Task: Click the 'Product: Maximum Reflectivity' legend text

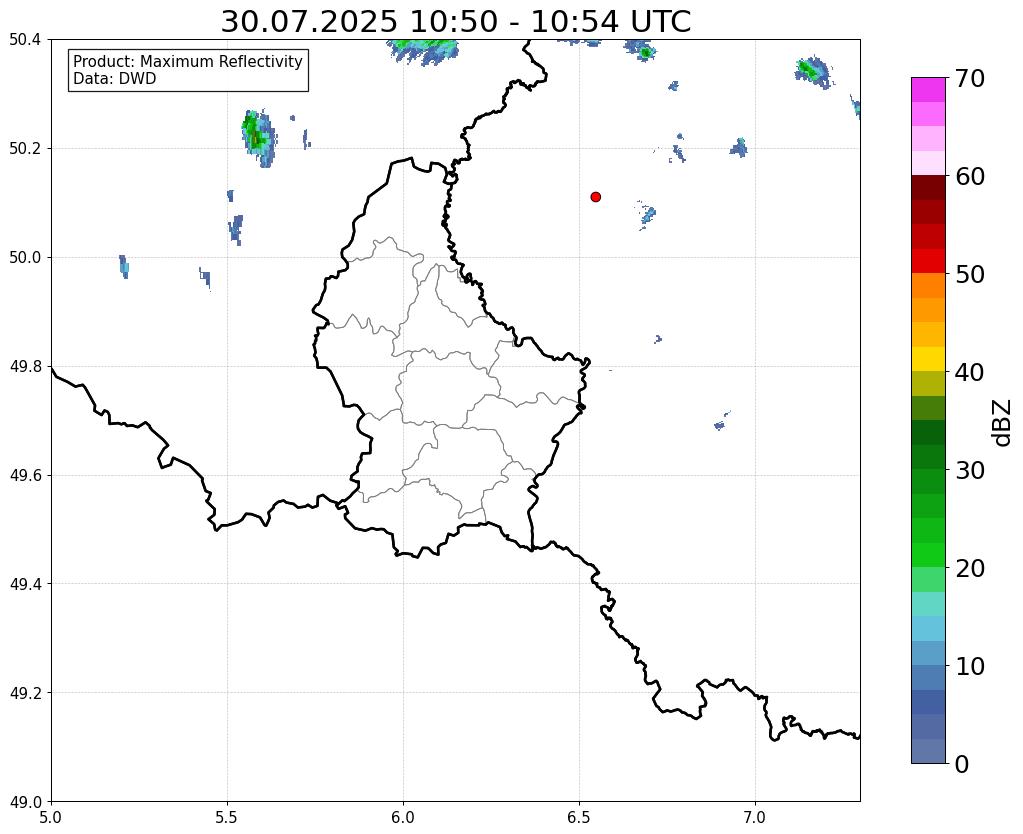Action: point(188,61)
